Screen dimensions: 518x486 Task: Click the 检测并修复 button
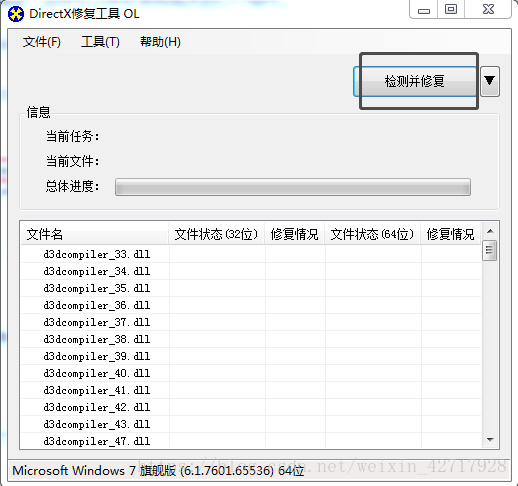pyautogui.click(x=415, y=81)
